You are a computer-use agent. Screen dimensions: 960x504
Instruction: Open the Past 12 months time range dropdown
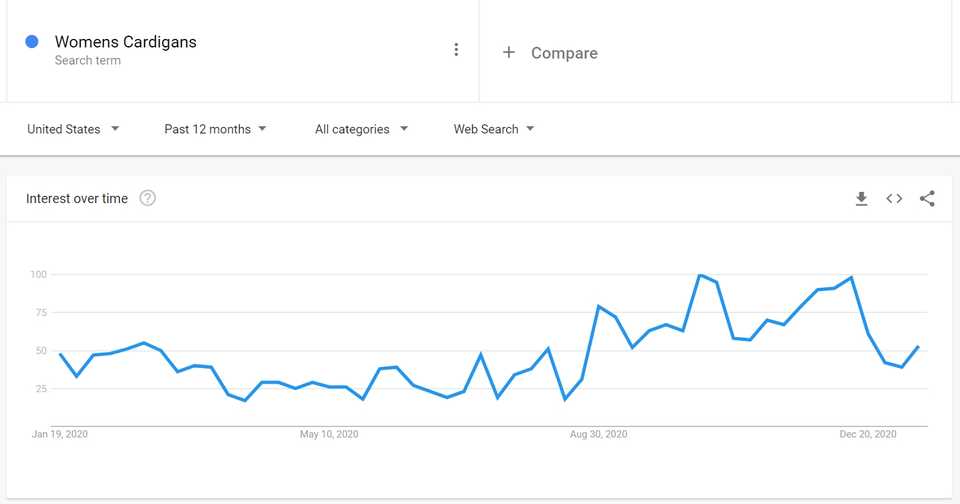tap(215, 129)
